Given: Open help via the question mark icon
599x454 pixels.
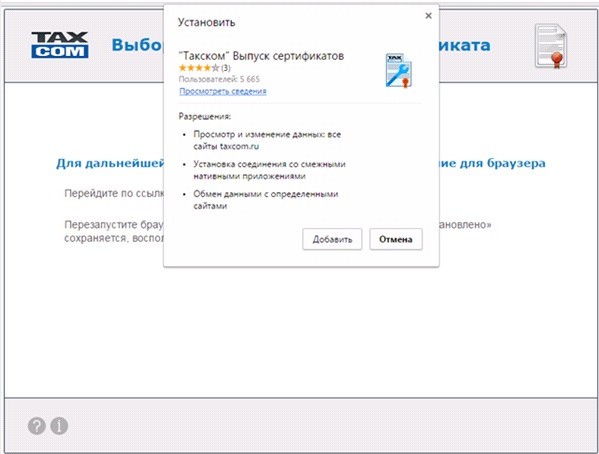Looking at the screenshot, I should (37, 426).
